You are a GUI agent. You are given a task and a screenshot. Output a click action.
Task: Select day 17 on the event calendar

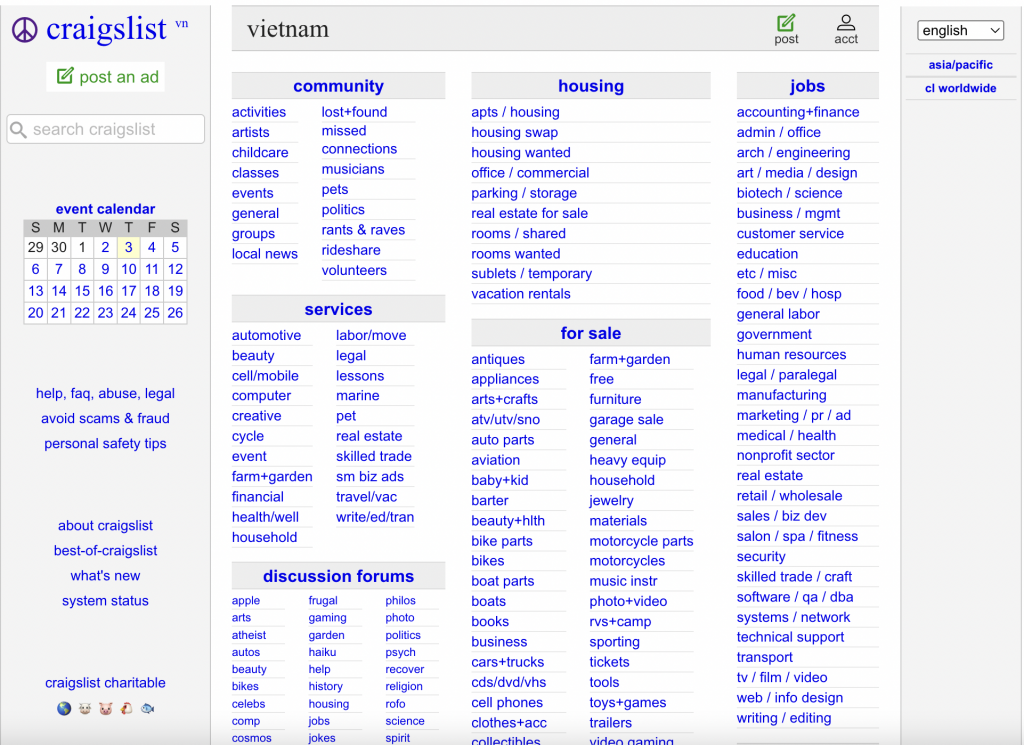click(129, 291)
